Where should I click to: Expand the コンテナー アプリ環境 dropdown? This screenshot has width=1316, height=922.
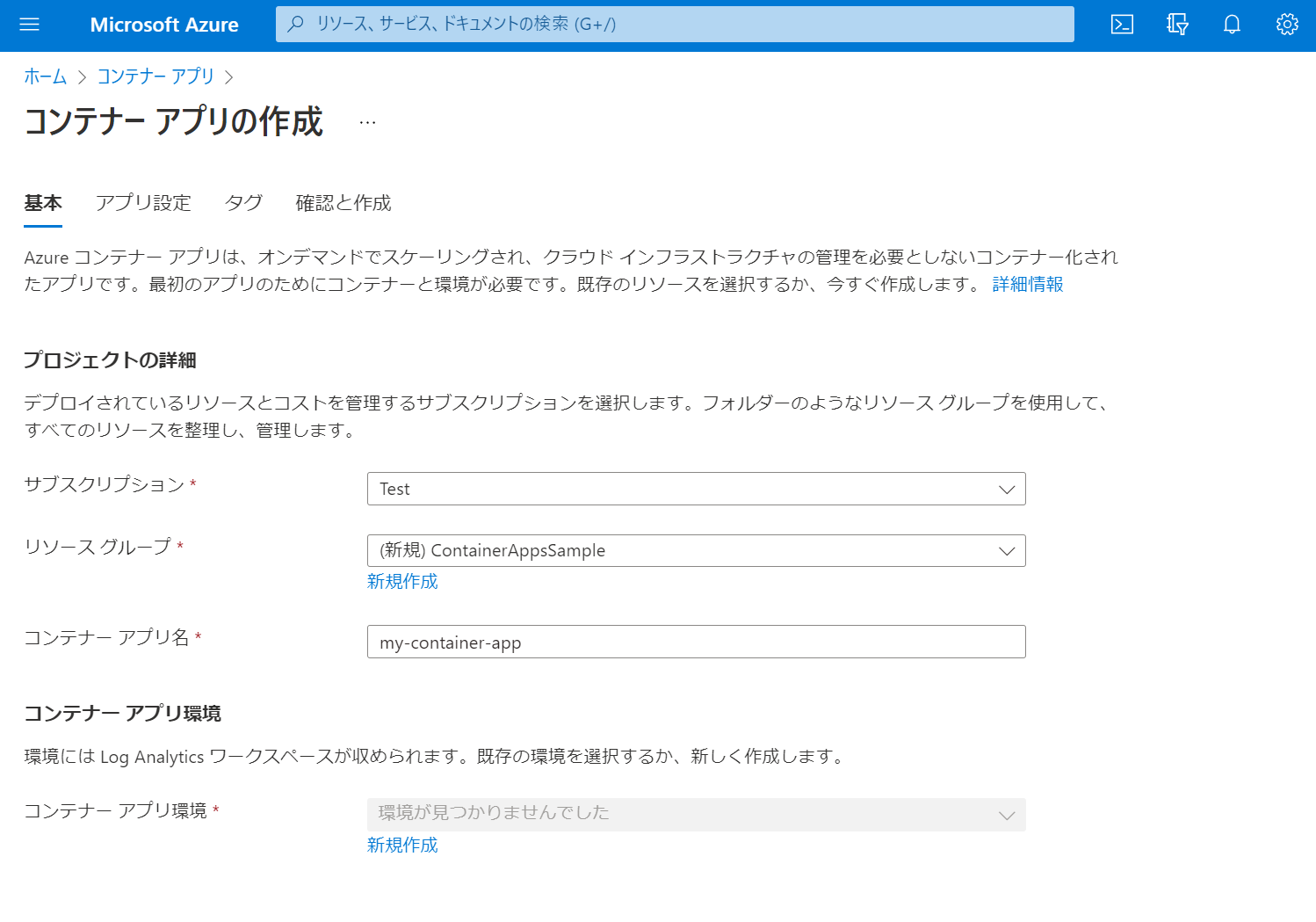[x=1006, y=815]
